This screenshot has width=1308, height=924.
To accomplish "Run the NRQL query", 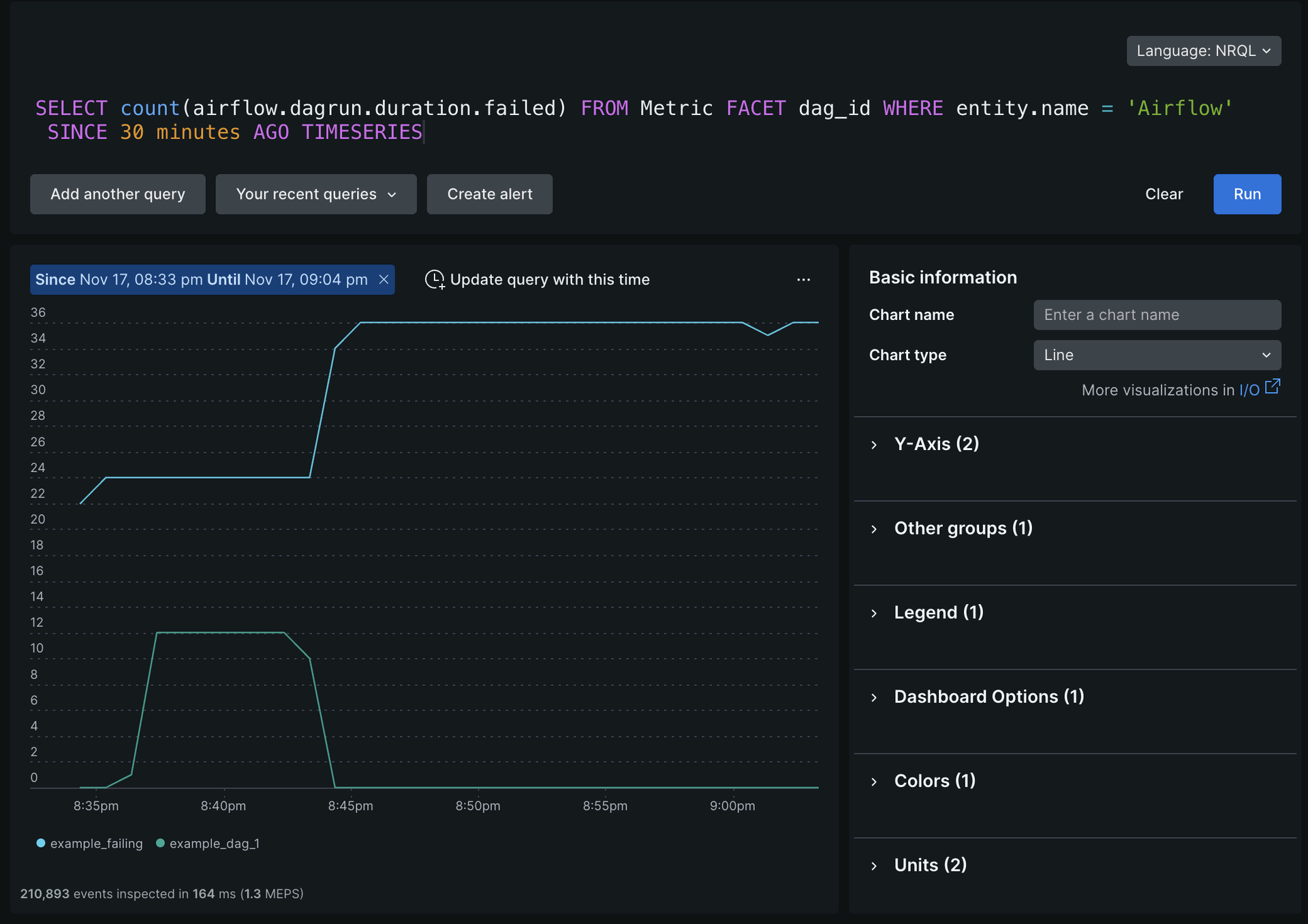I will pyautogui.click(x=1247, y=195).
